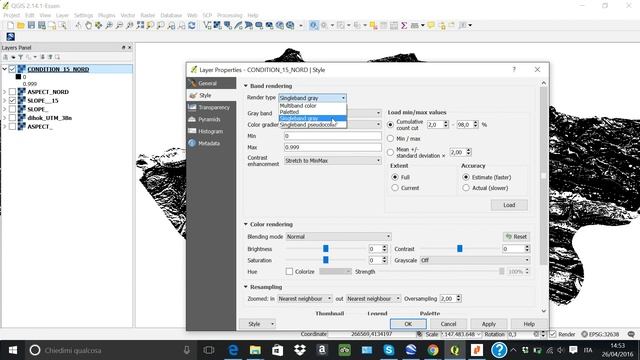Click the Add Group icon in Layers Panel
This screenshot has height=360, width=640.
point(6,57)
